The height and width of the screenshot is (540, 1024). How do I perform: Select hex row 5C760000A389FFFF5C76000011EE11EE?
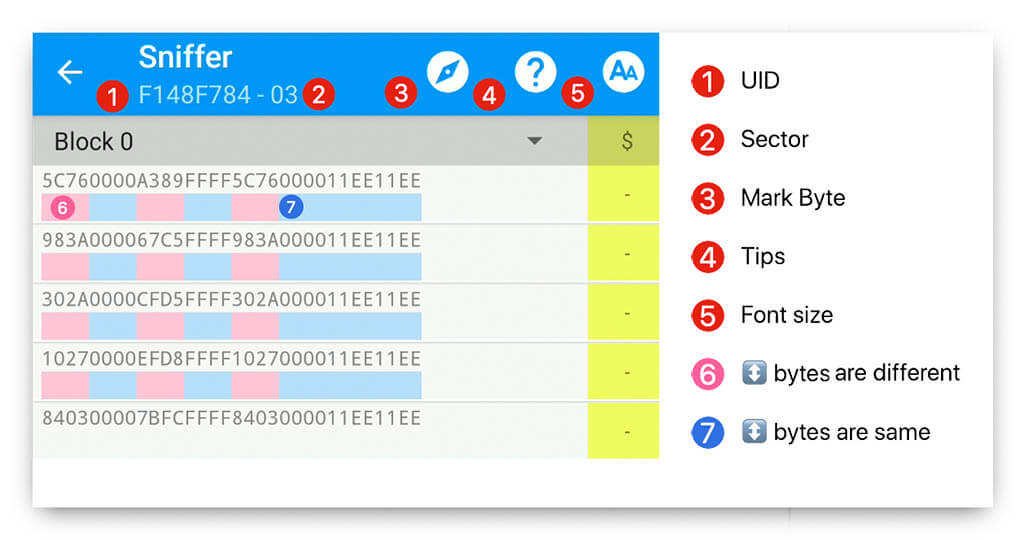pos(231,181)
